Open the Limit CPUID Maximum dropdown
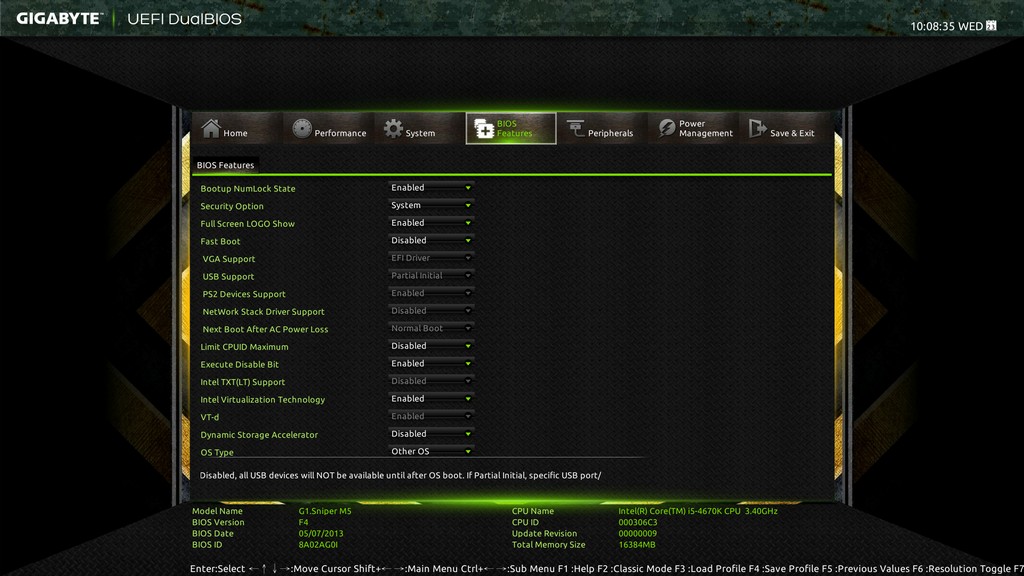 pyautogui.click(x=431, y=345)
